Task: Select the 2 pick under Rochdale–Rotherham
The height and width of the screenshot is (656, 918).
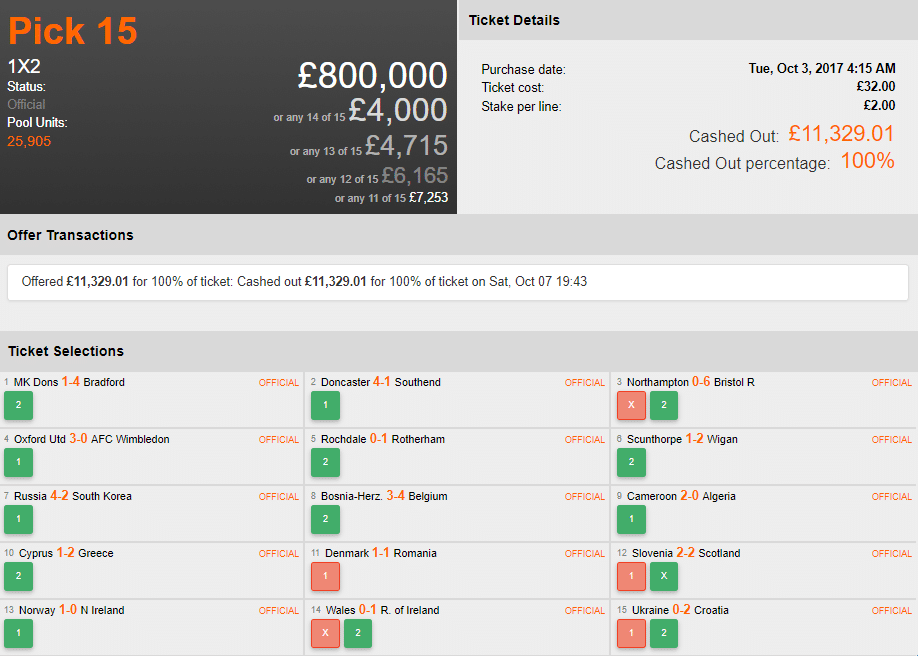Action: click(325, 462)
